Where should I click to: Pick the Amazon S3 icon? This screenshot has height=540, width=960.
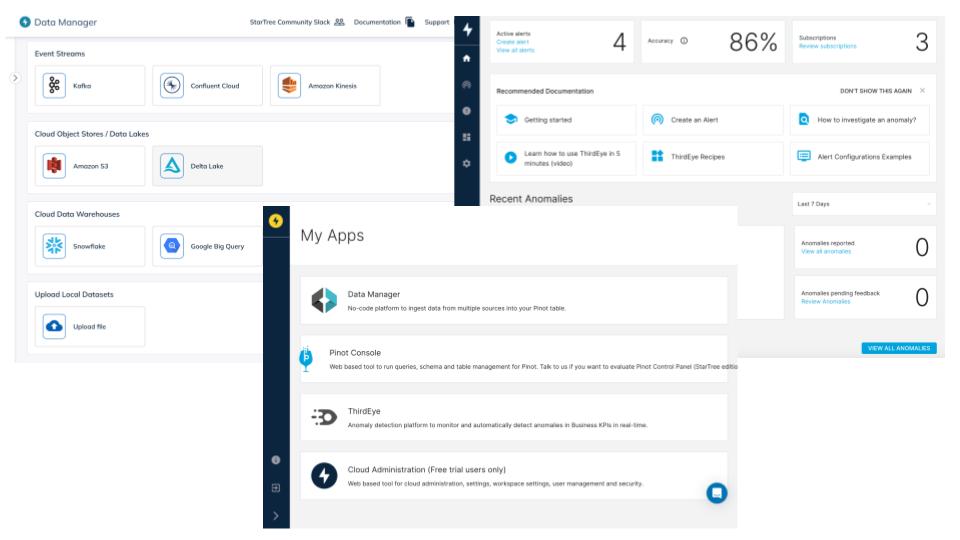[x=54, y=166]
